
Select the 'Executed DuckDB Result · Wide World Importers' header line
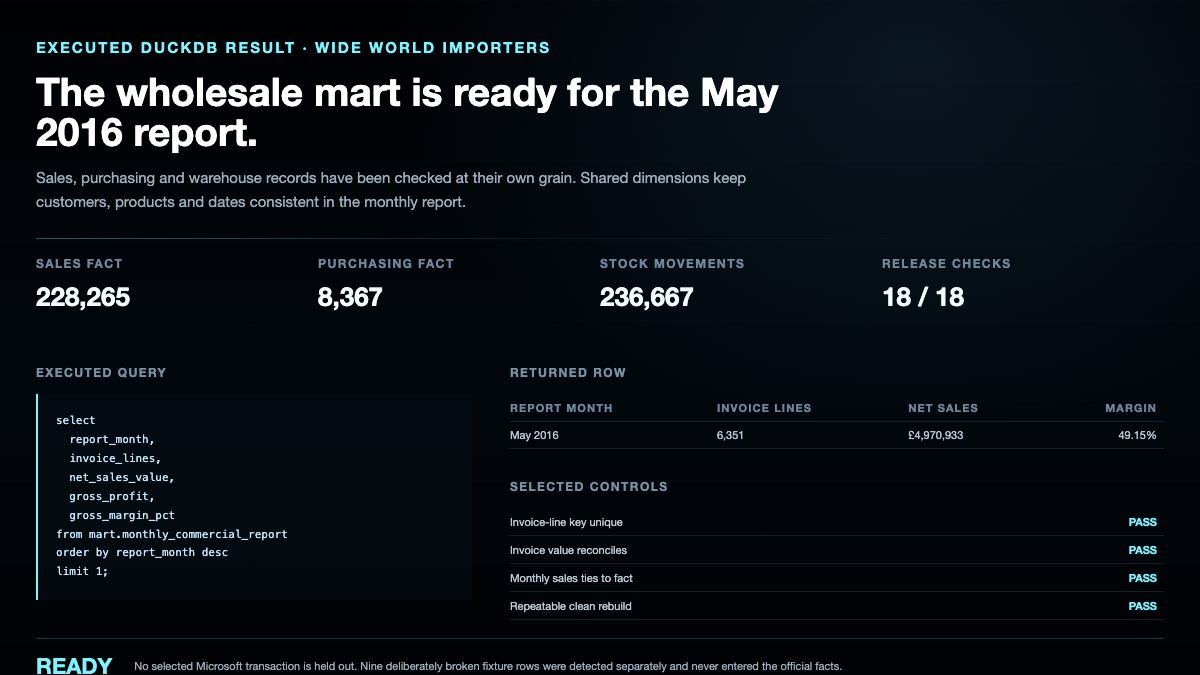click(293, 47)
